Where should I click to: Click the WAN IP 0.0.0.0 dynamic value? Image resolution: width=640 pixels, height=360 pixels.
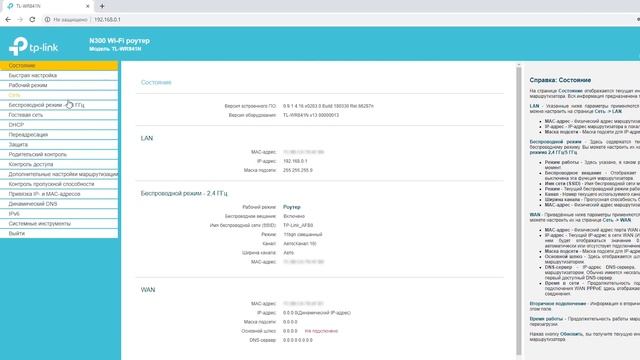(317, 313)
